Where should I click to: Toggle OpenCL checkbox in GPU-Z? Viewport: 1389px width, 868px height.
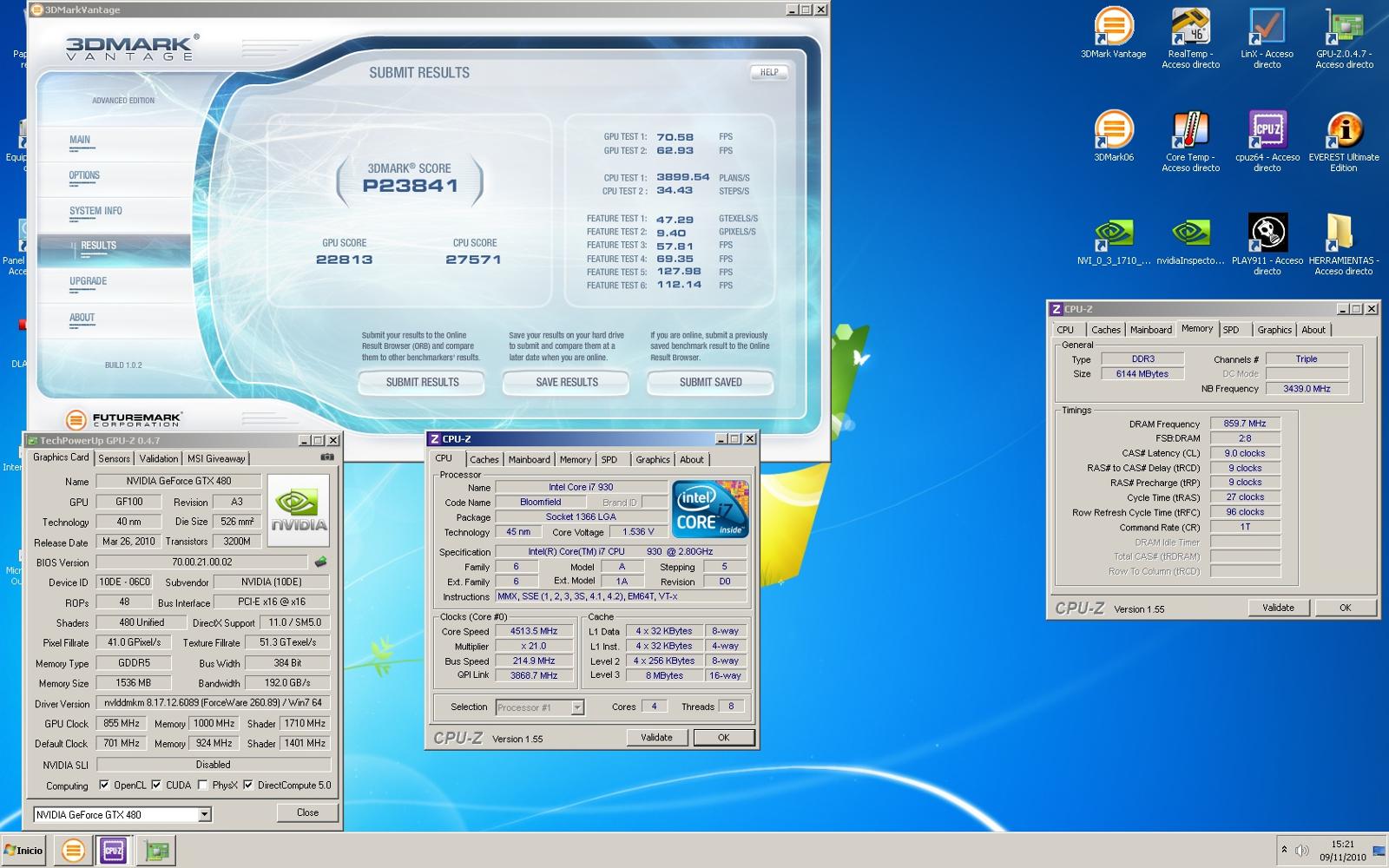pos(104,785)
